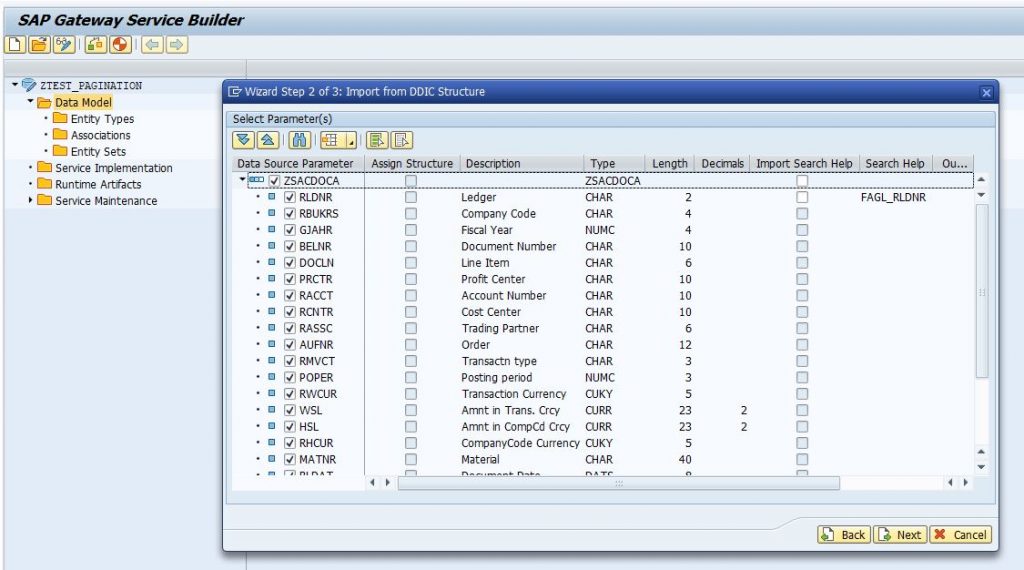This screenshot has width=1024, height=570.
Task: Enable Import Search Help for BELNR
Action: coord(802,246)
